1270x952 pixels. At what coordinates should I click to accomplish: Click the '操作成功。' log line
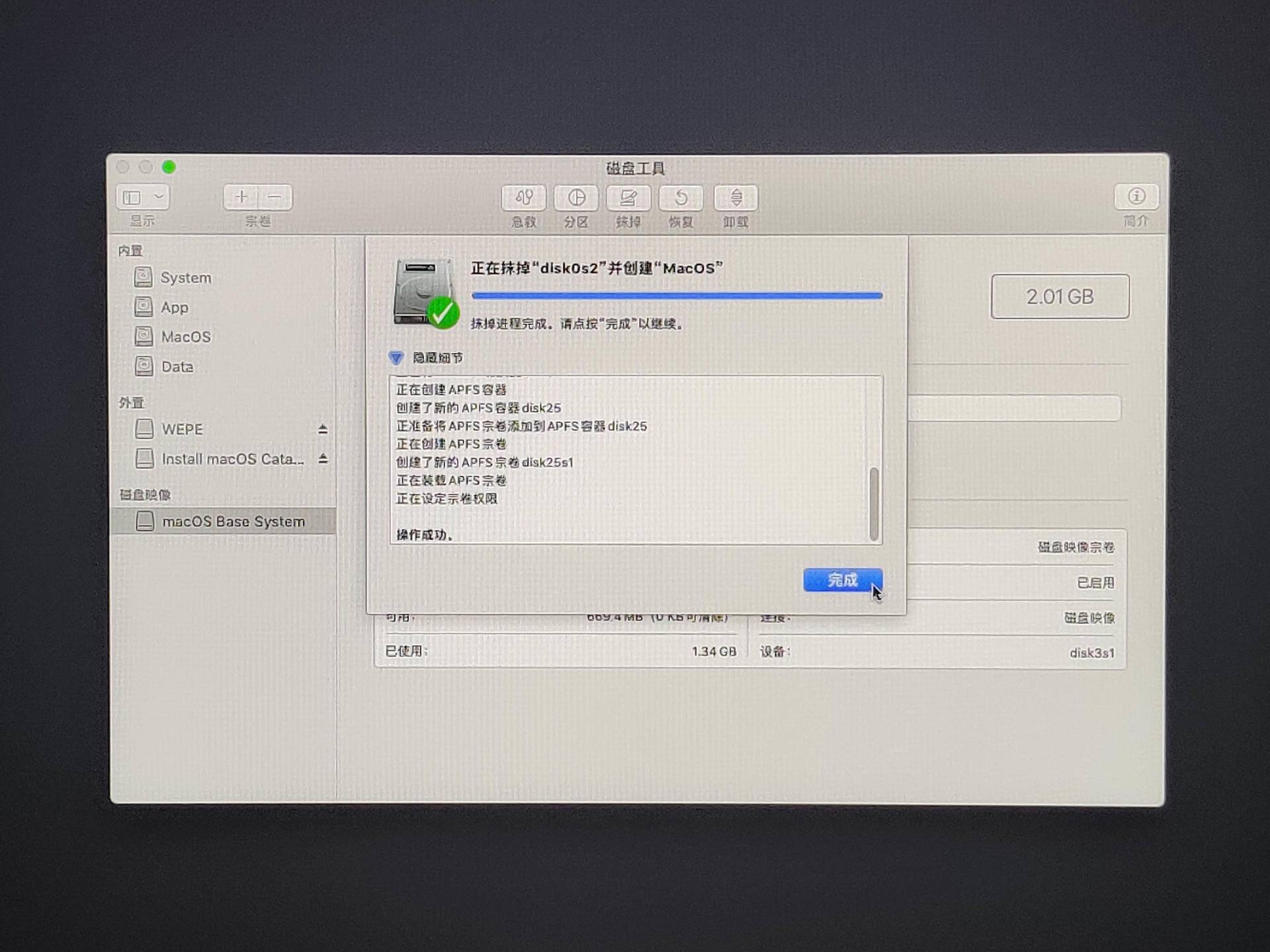[425, 534]
